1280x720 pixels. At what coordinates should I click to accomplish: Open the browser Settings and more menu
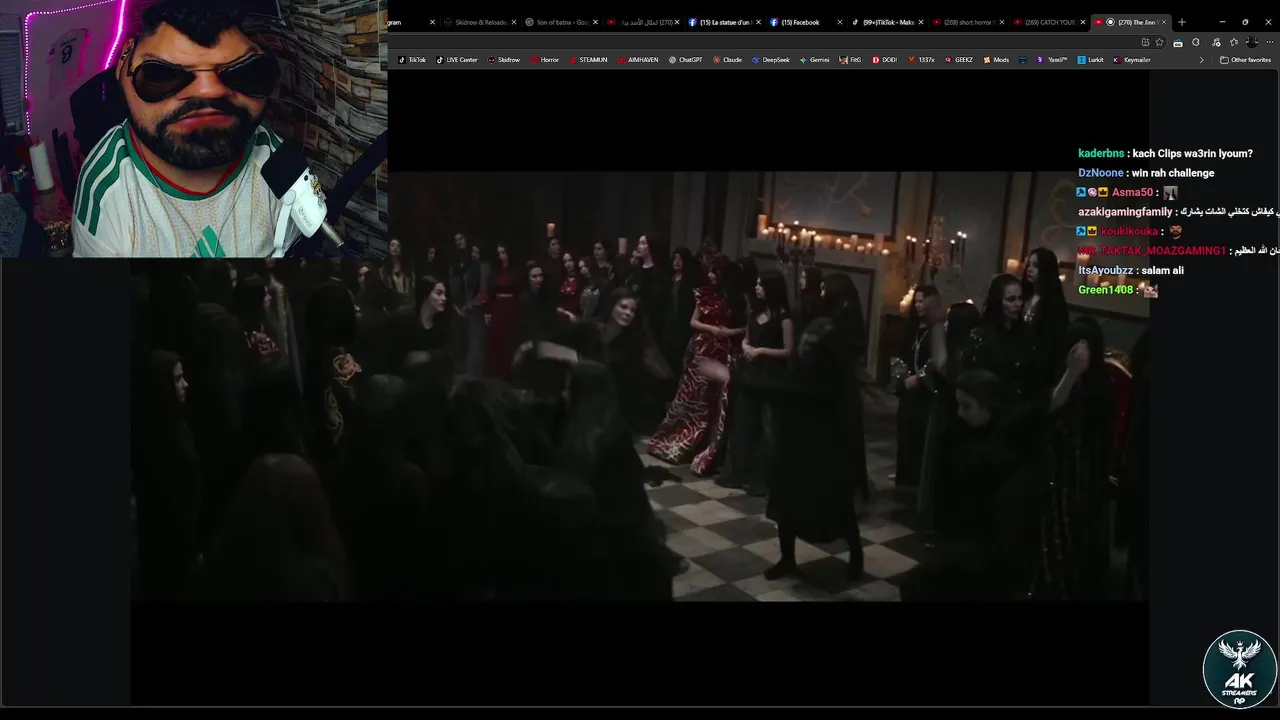coord(1268,42)
